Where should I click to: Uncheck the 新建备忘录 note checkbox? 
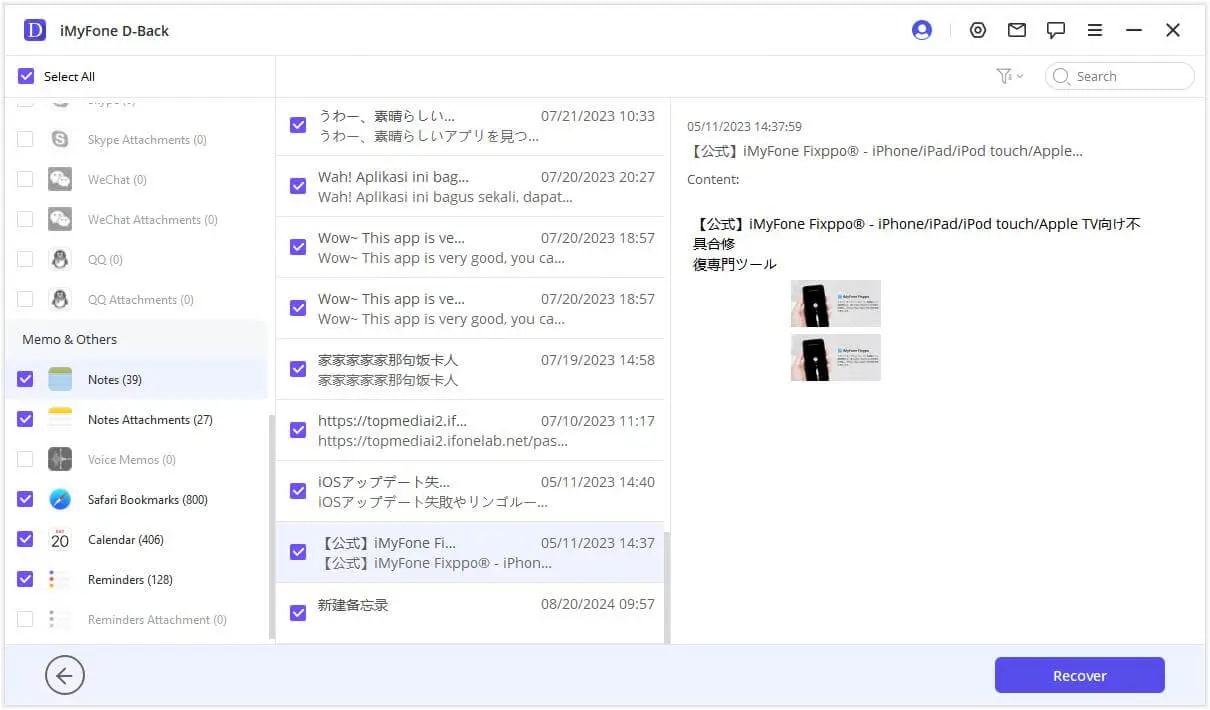pyautogui.click(x=298, y=613)
